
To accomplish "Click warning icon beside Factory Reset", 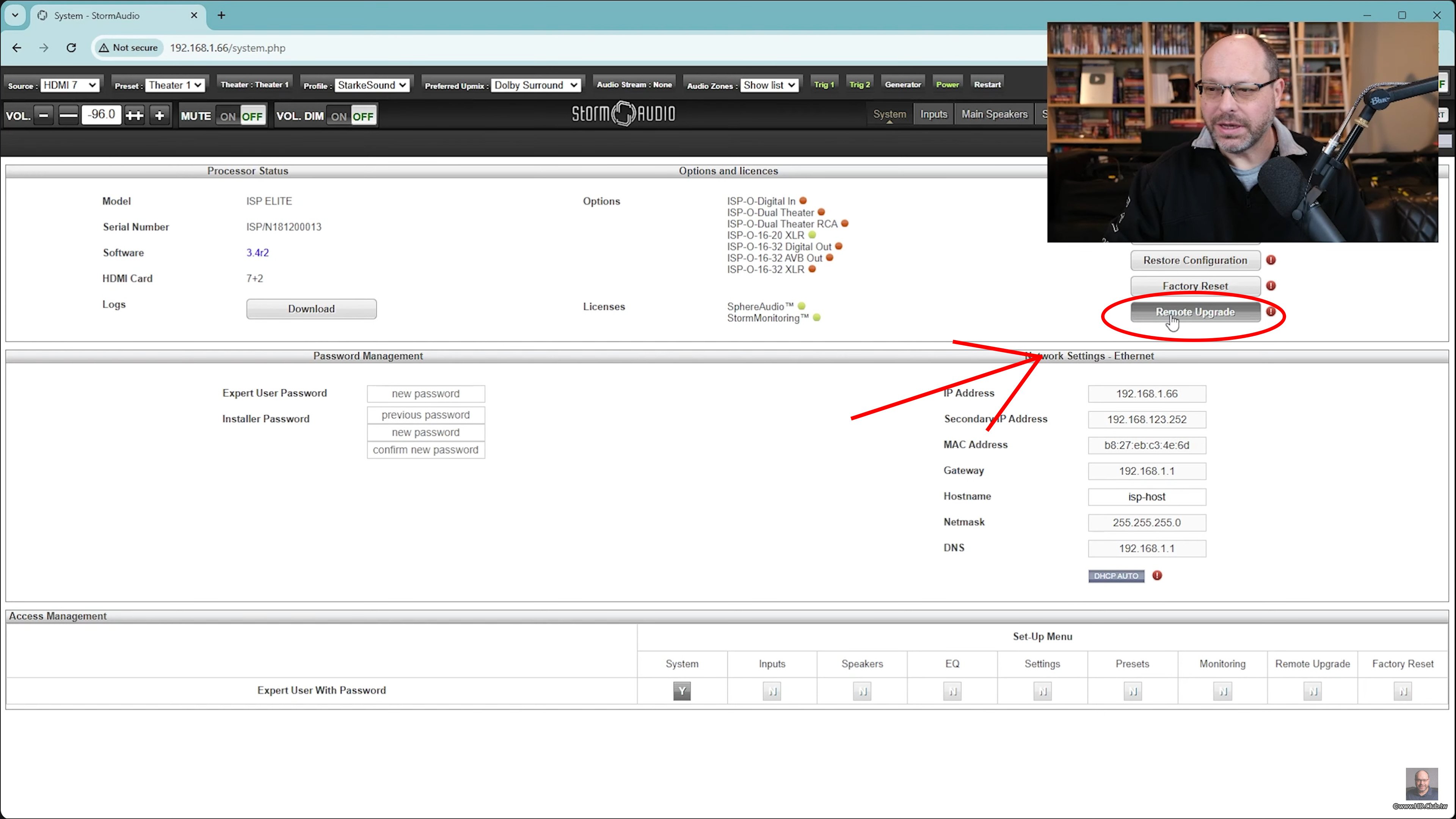I will pos(1271,286).
